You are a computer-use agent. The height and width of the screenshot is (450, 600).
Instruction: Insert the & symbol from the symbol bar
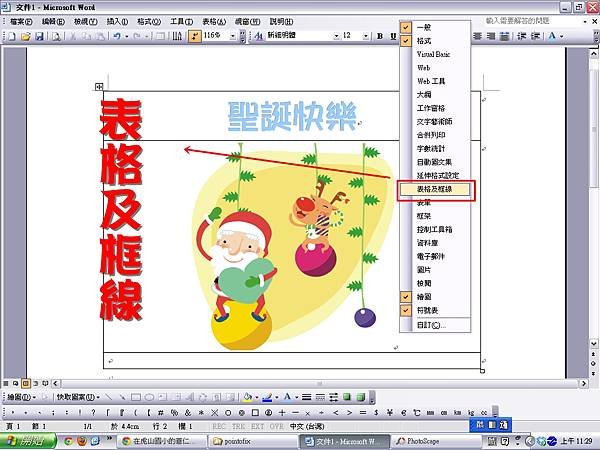click(188, 412)
